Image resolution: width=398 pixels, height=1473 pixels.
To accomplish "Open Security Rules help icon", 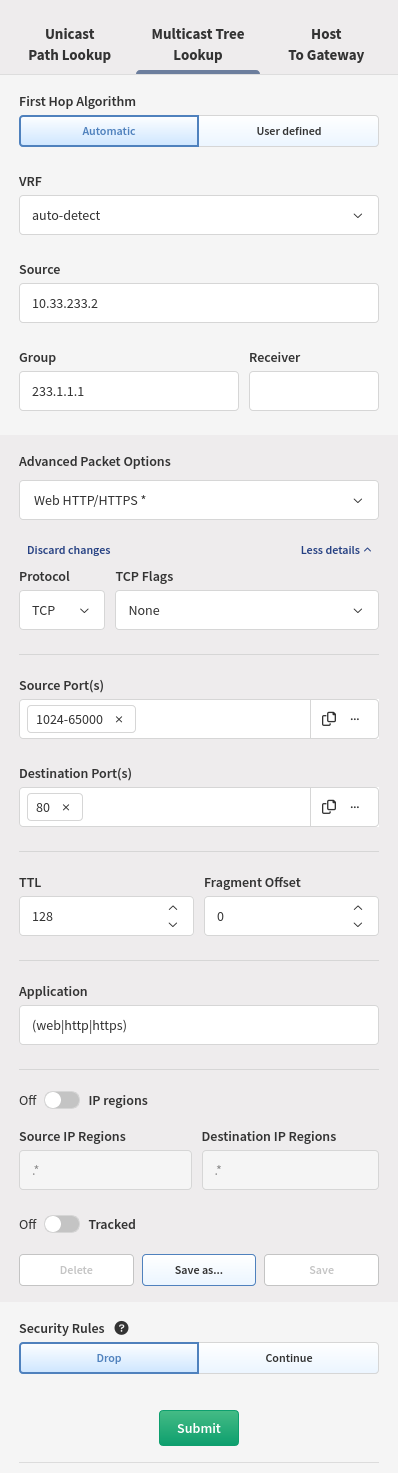I will click(x=122, y=1328).
